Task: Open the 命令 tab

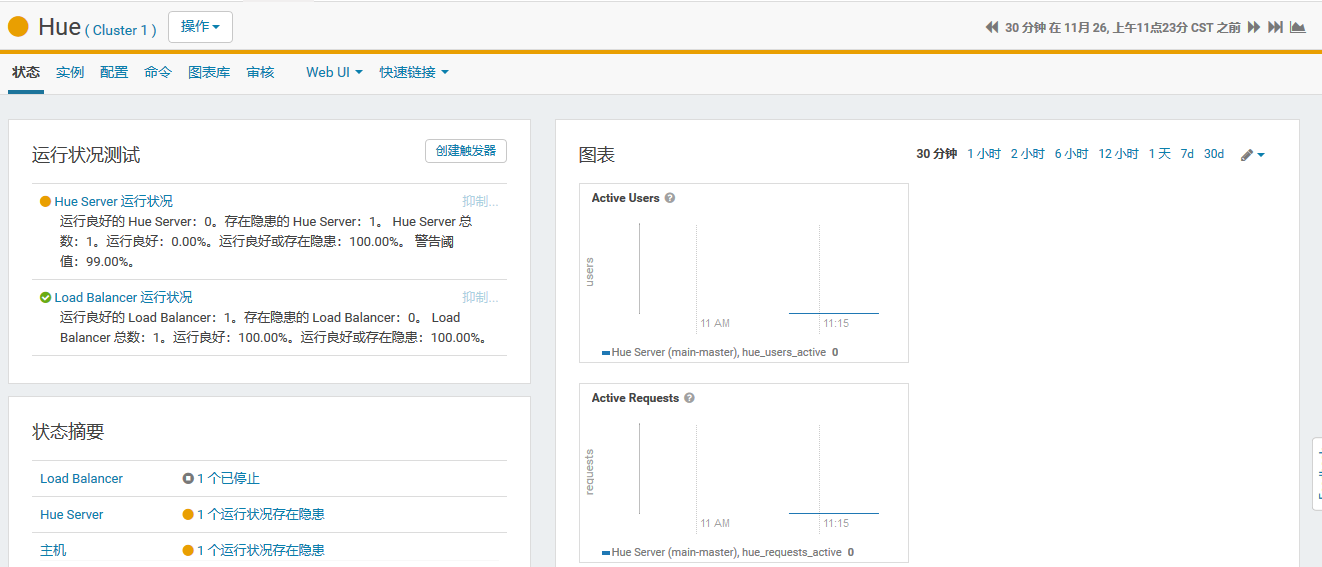Action: click(158, 72)
